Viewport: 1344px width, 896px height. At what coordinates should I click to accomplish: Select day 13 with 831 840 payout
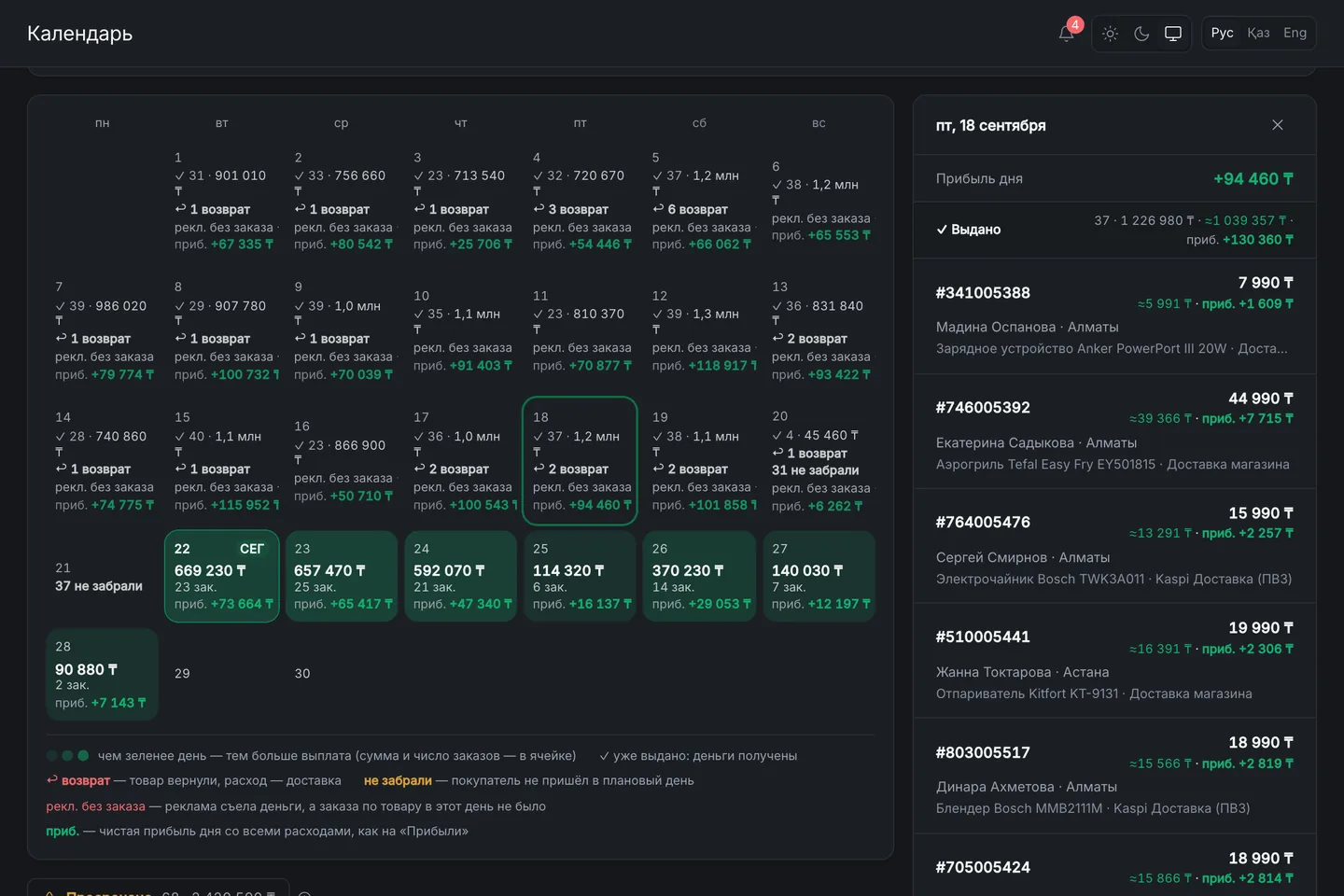[819, 330]
